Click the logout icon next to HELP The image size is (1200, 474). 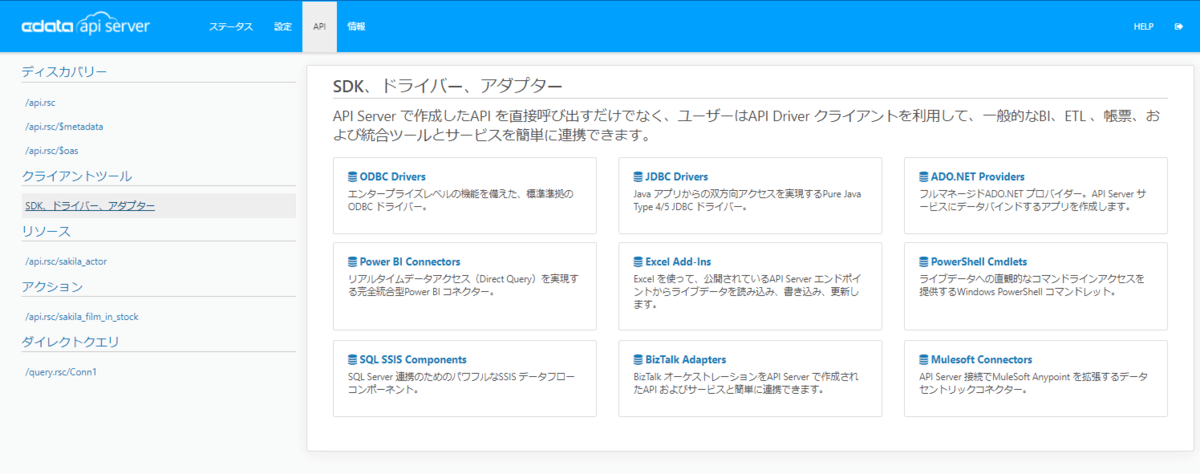[1178, 26]
